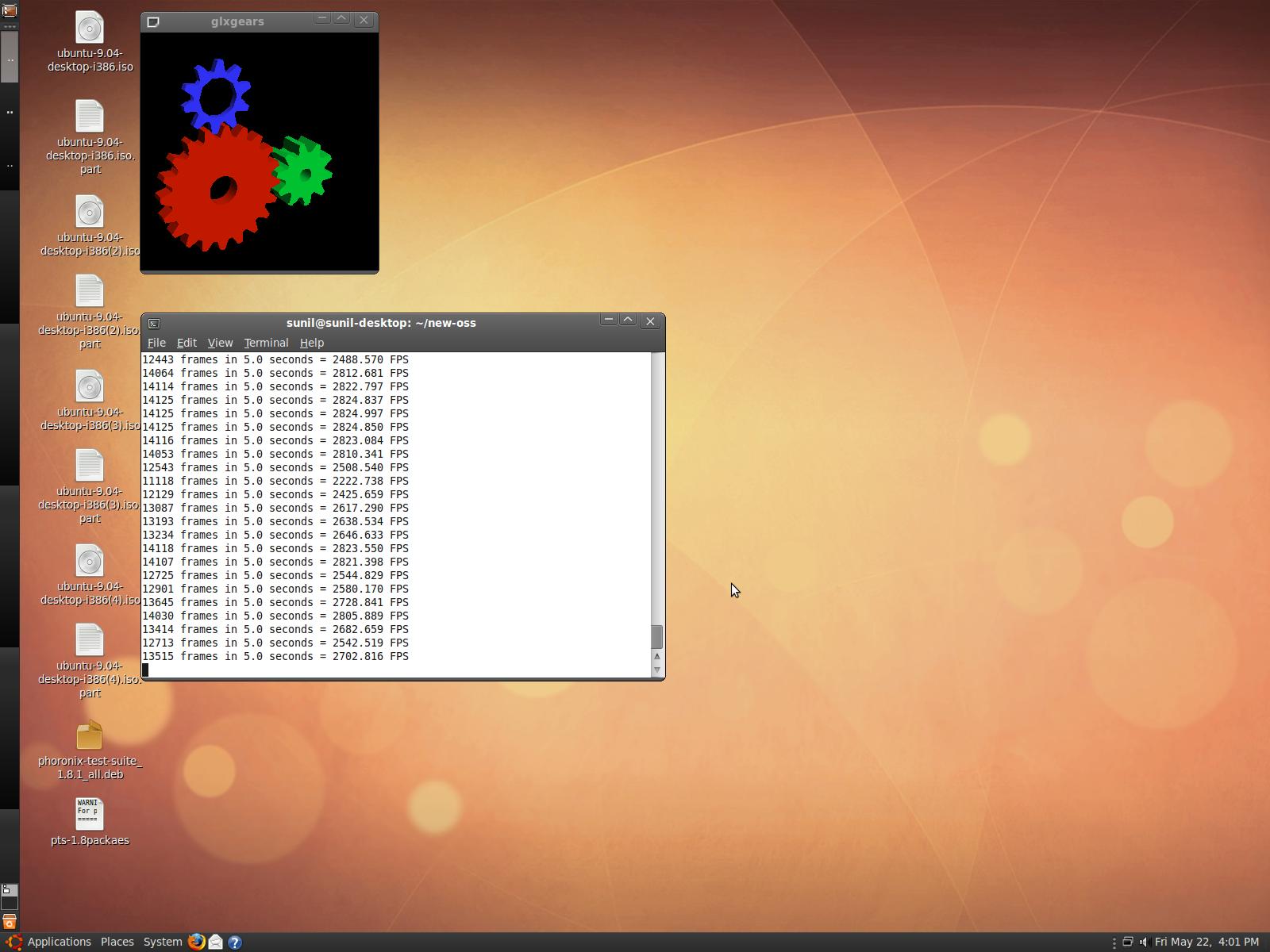Click the terminal scrollbar down arrow

click(x=656, y=670)
